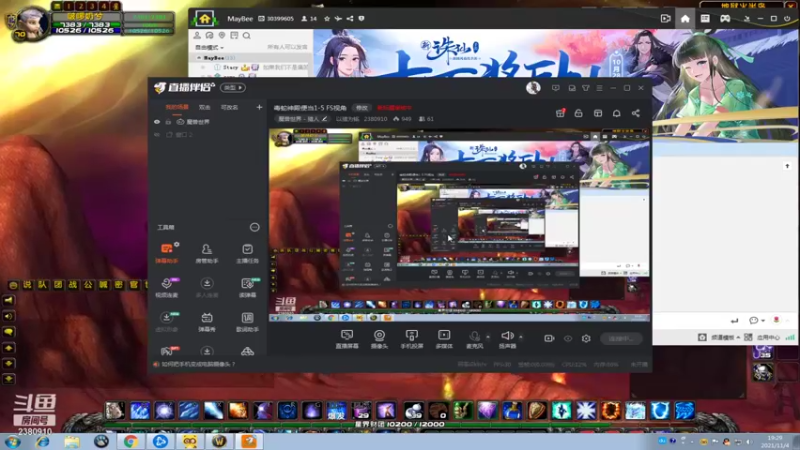Open notifications bell in 直播伴侣
The height and width of the screenshot is (450, 800).
(616, 113)
